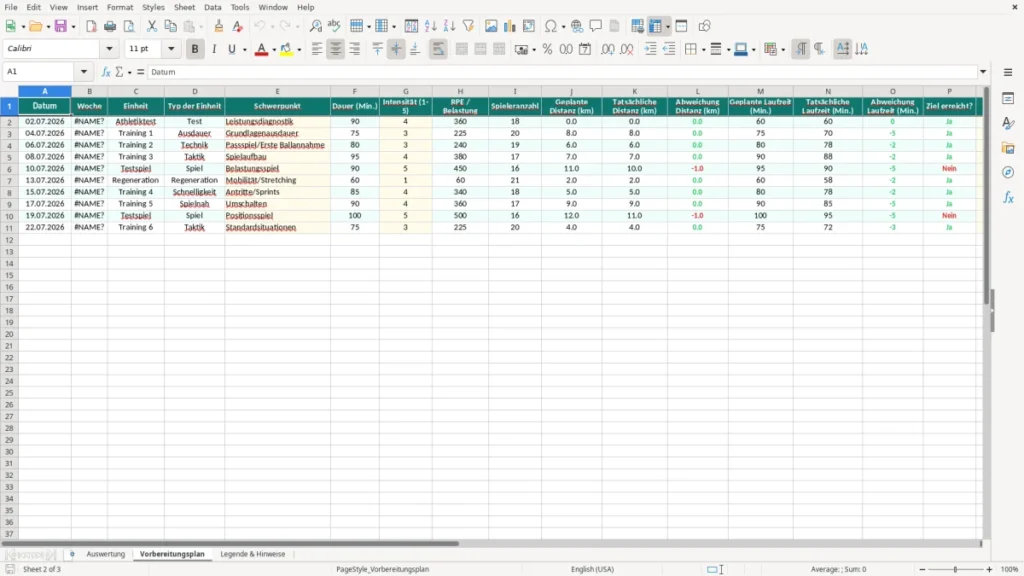Click the AutoFilter funnel icon

pyautogui.click(x=468, y=26)
